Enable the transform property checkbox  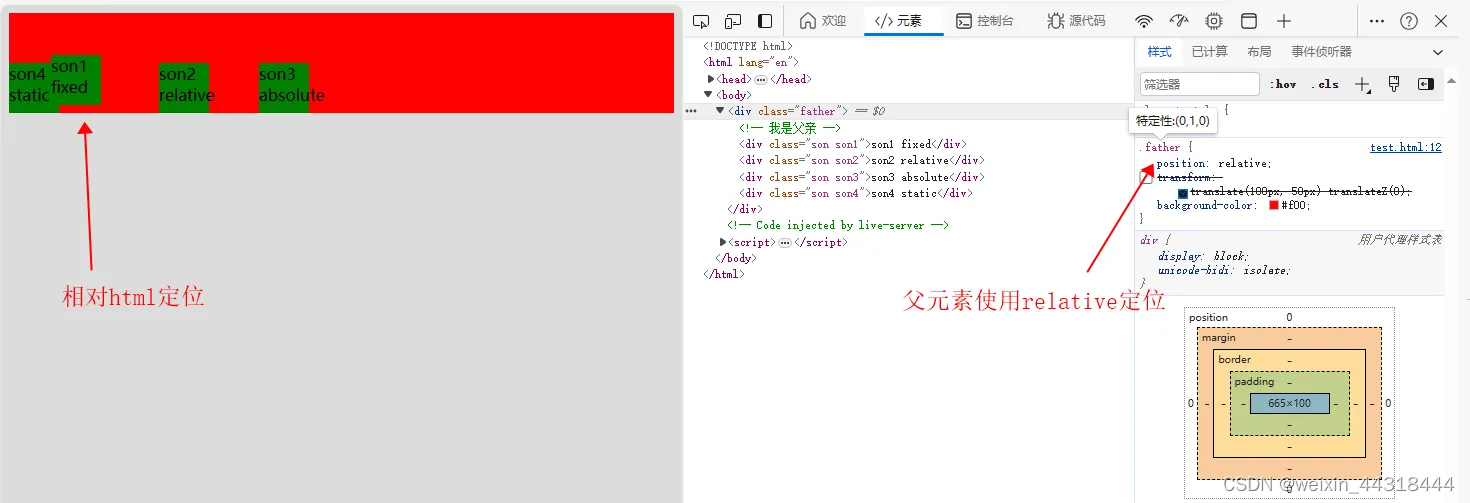click(x=1146, y=178)
